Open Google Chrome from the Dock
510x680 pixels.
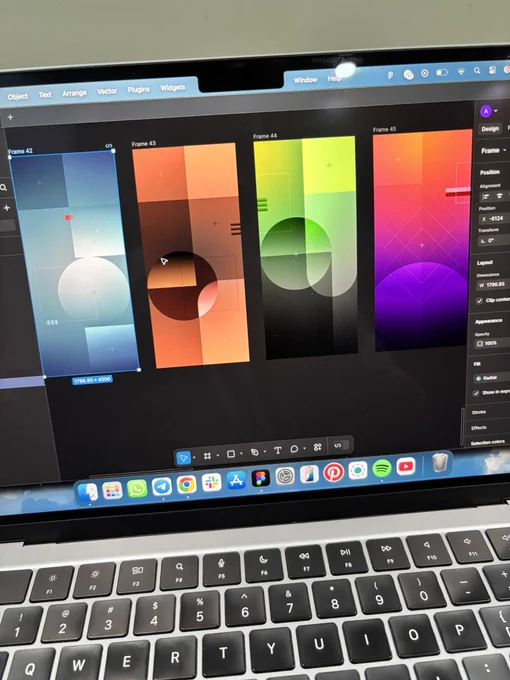(x=186, y=484)
